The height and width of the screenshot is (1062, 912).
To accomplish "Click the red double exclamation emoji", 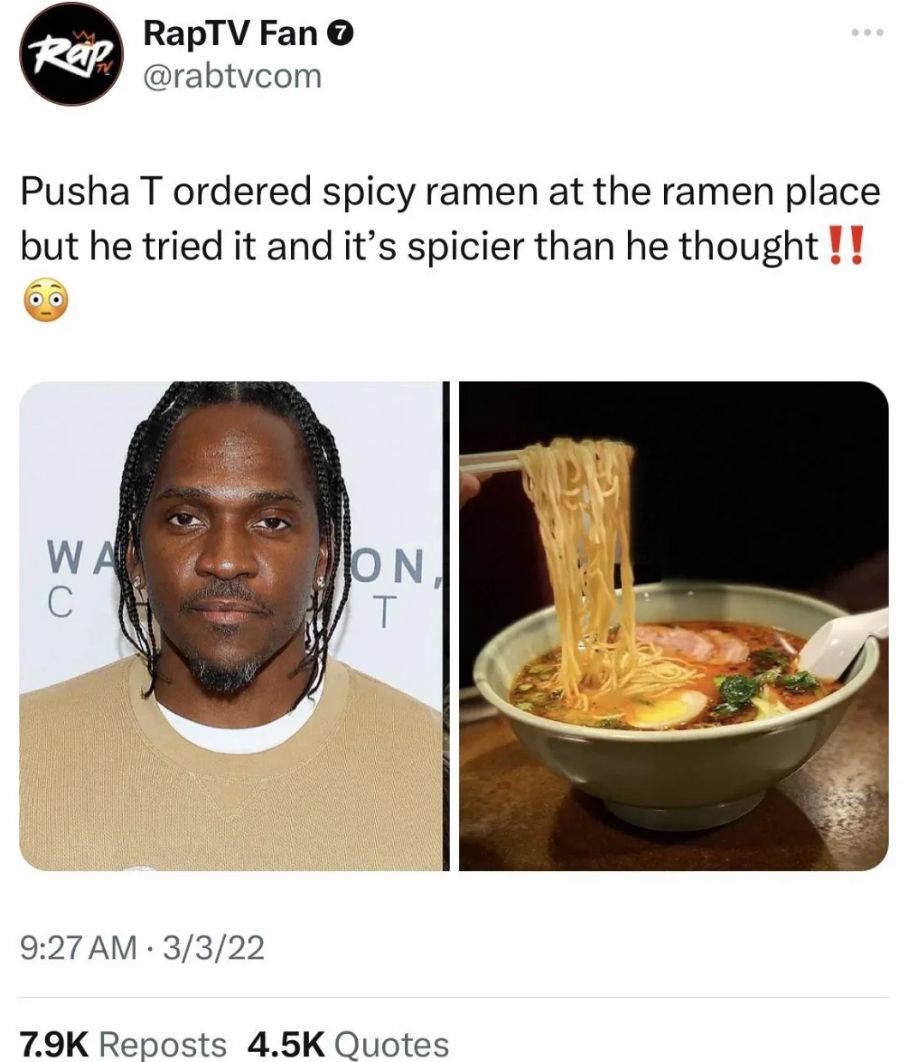I will [x=846, y=247].
